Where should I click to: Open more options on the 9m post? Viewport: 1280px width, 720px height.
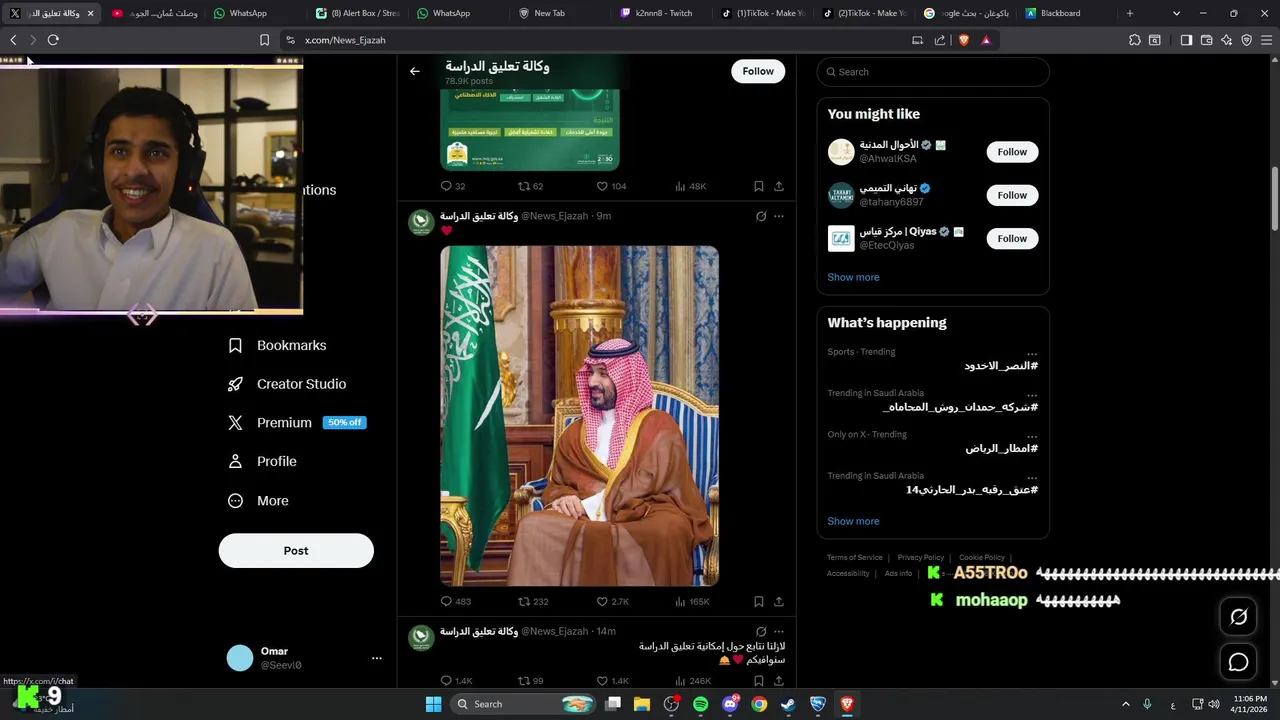pos(779,216)
